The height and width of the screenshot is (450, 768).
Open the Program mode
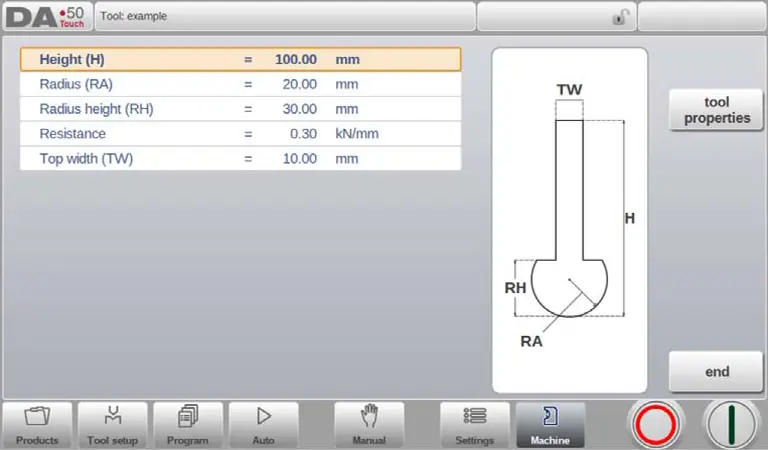(188, 425)
